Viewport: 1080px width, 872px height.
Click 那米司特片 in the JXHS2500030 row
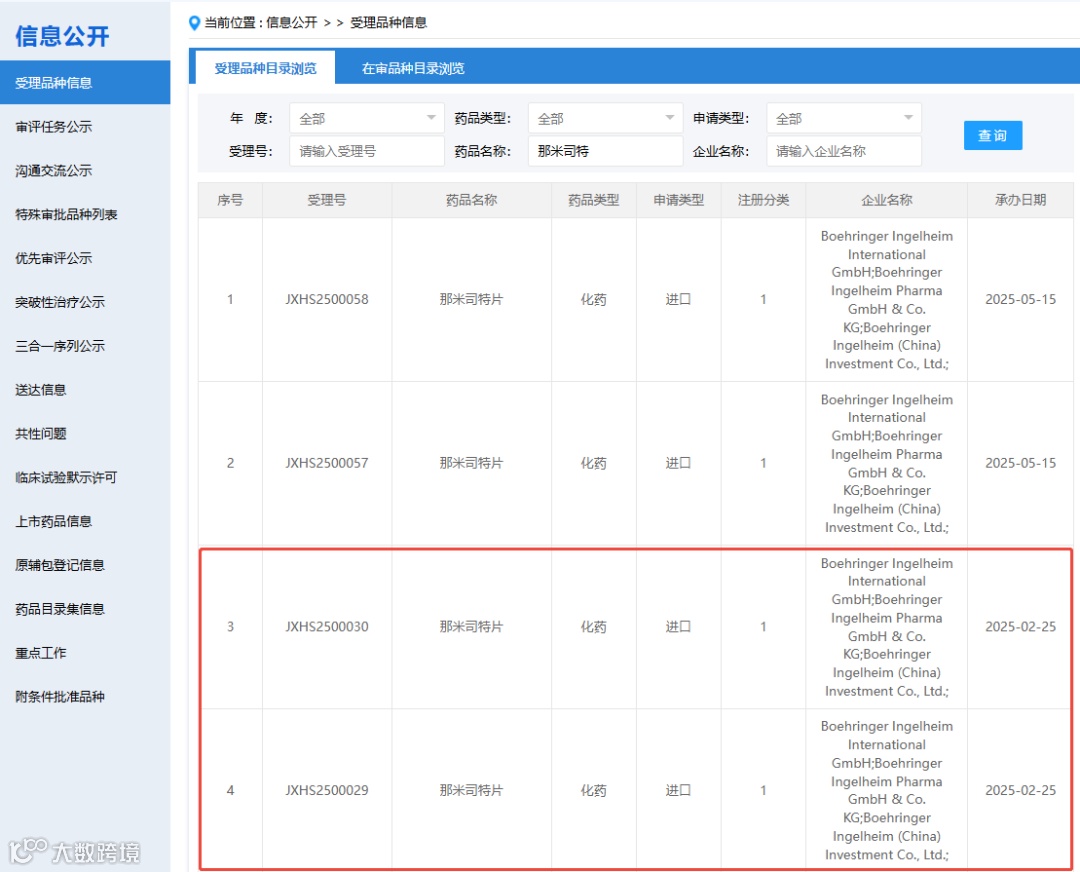pos(471,627)
